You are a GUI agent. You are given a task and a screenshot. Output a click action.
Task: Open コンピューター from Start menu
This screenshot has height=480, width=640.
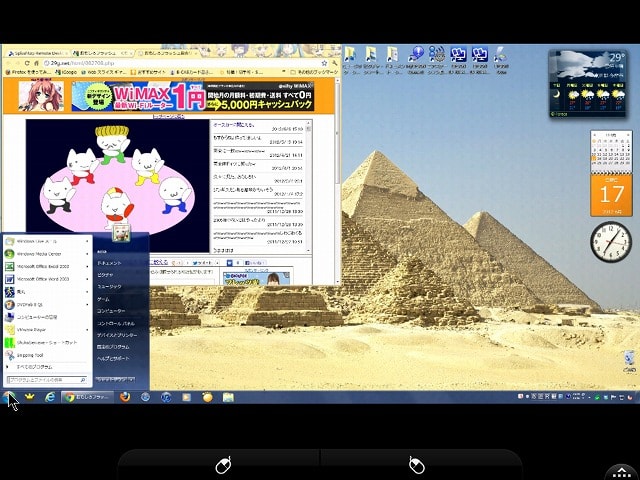point(111,311)
